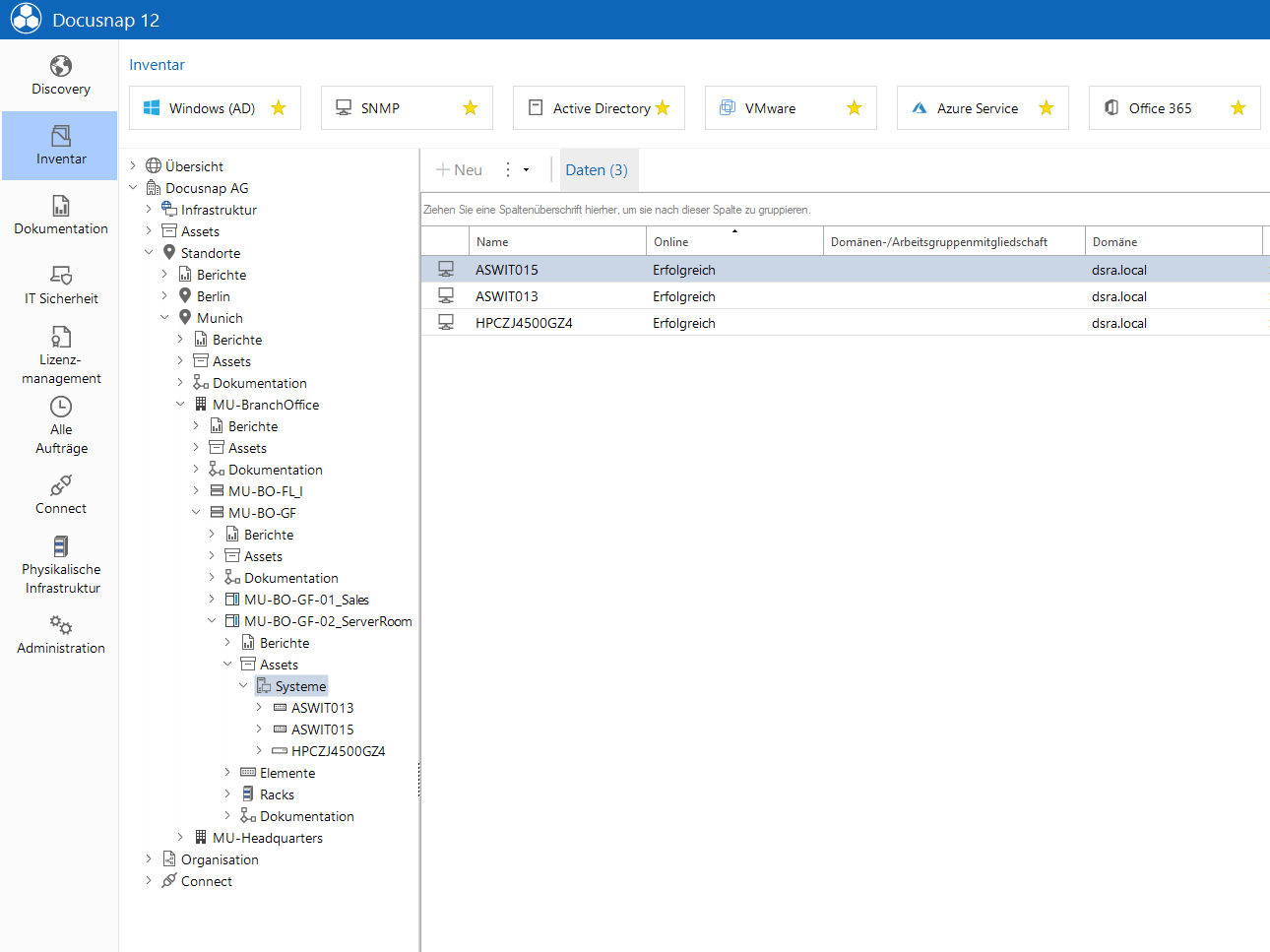Open Dokumentation in the left sidebar
Image resolution: width=1270 pixels, height=952 pixels.
click(x=61, y=216)
